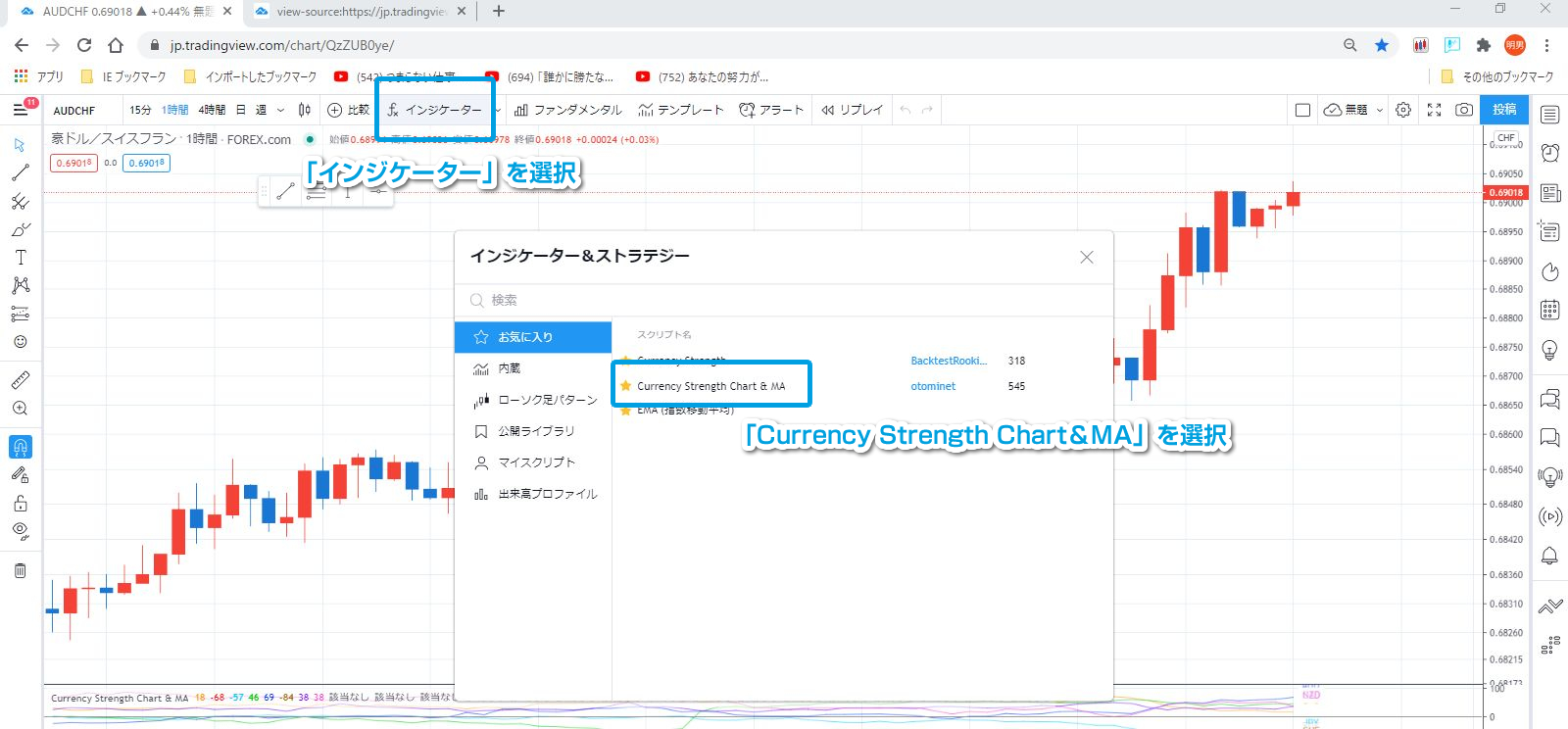Take a snapshot with camera icon
1568x729 pixels.
point(1463,110)
